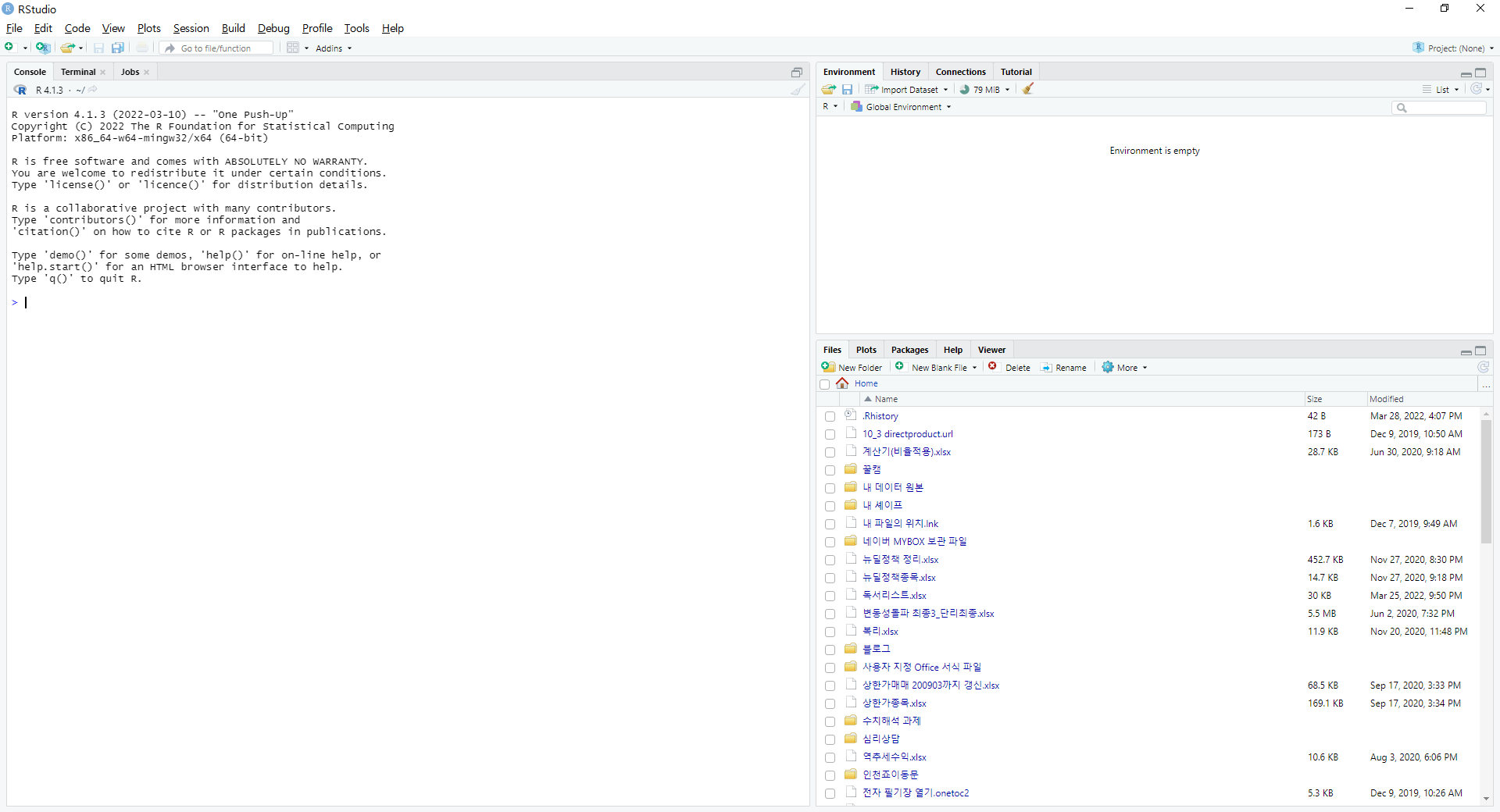Open the More dropdown in Files pane
Screen dimensions: 1500x812
click(x=1124, y=368)
